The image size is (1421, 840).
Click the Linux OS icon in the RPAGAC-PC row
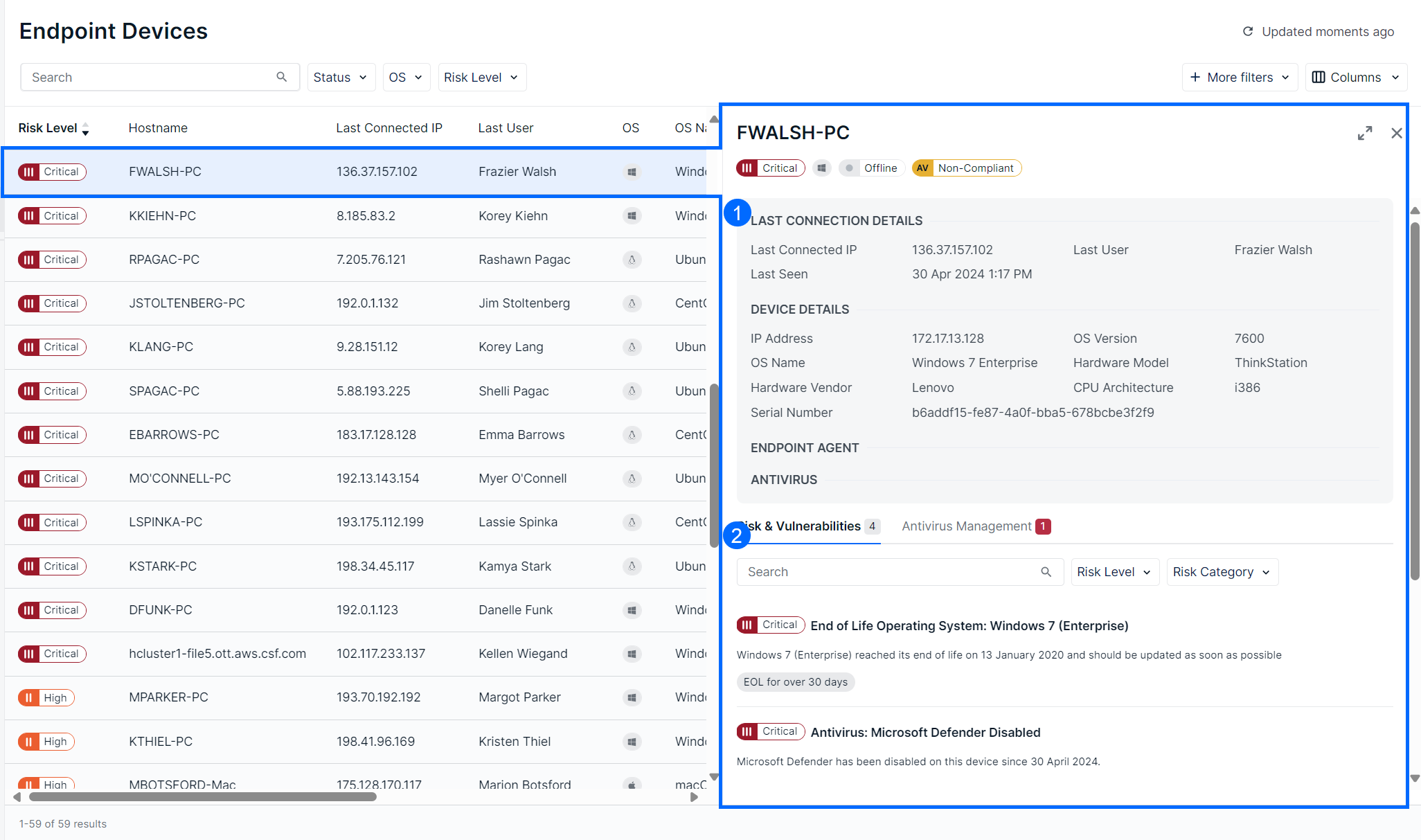(632, 260)
